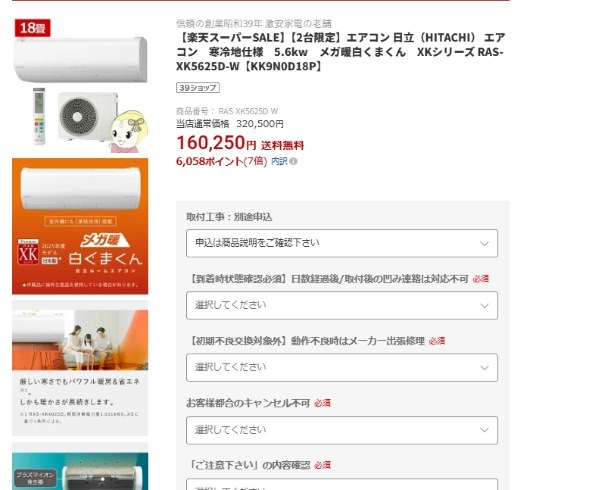Open the プラズマイオン発生器 image
This screenshot has width=596, height=490.
(x=80, y=466)
